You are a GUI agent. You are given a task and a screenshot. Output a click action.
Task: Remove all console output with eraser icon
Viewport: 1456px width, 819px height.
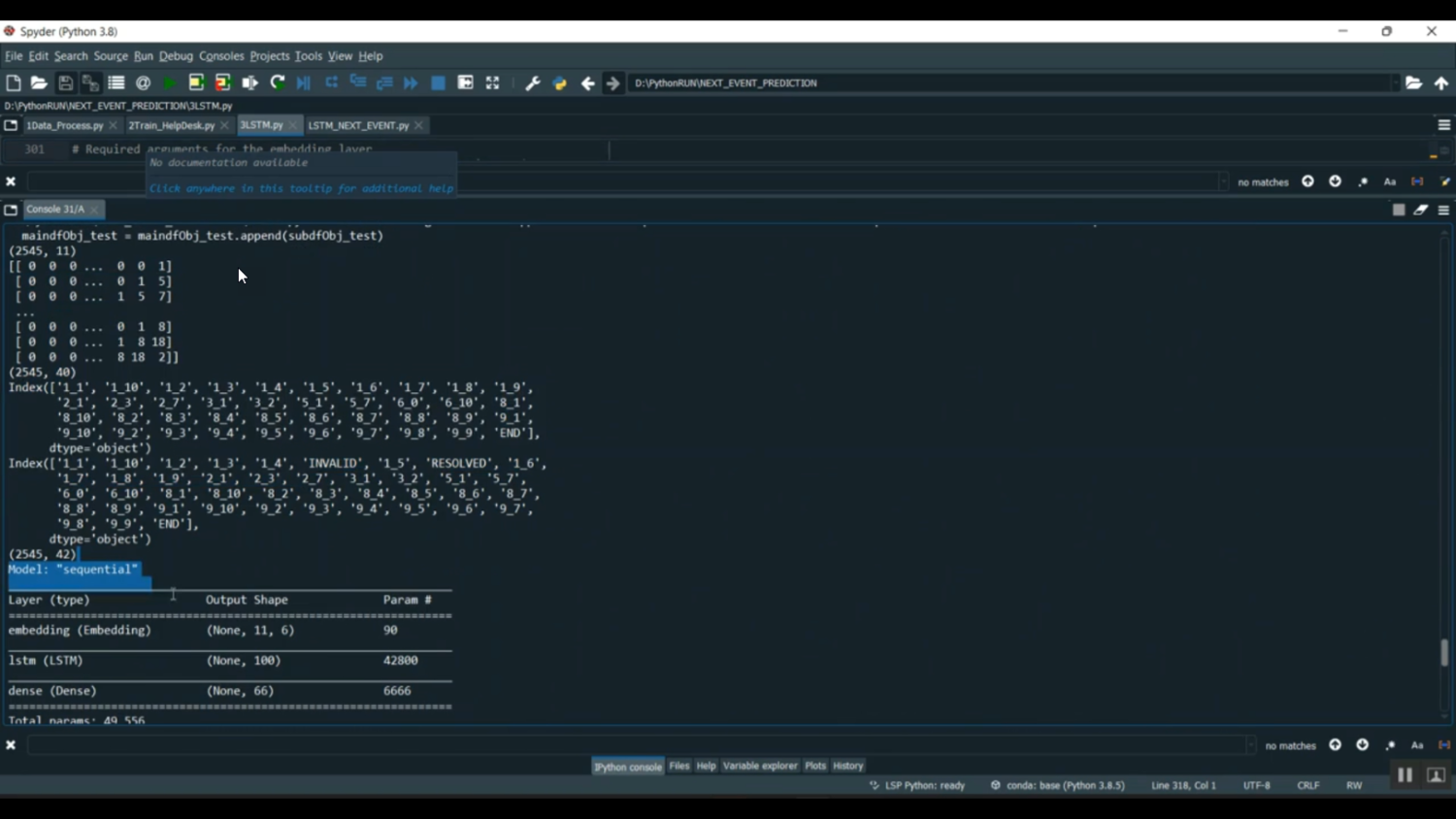(1420, 209)
